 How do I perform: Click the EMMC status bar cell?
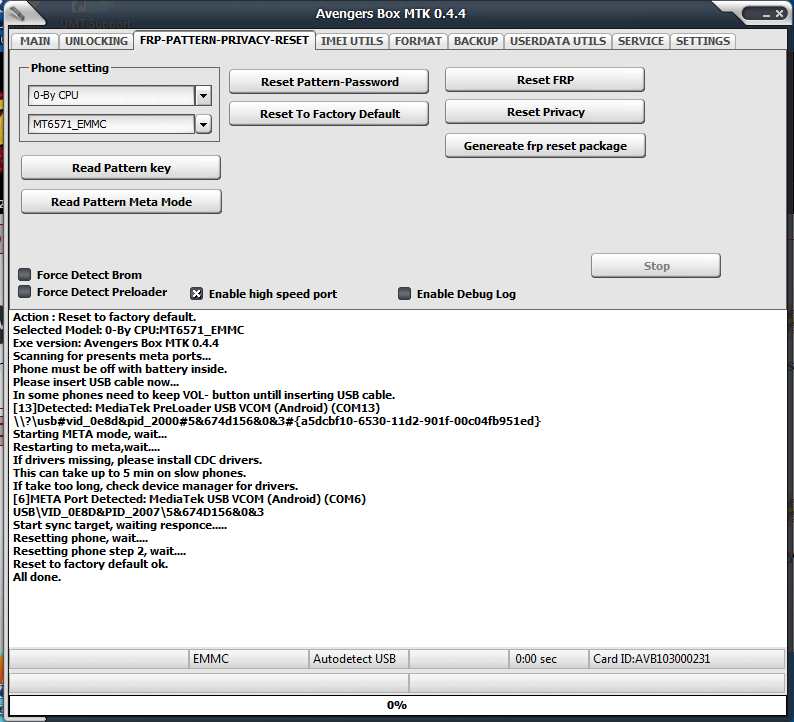[248, 659]
